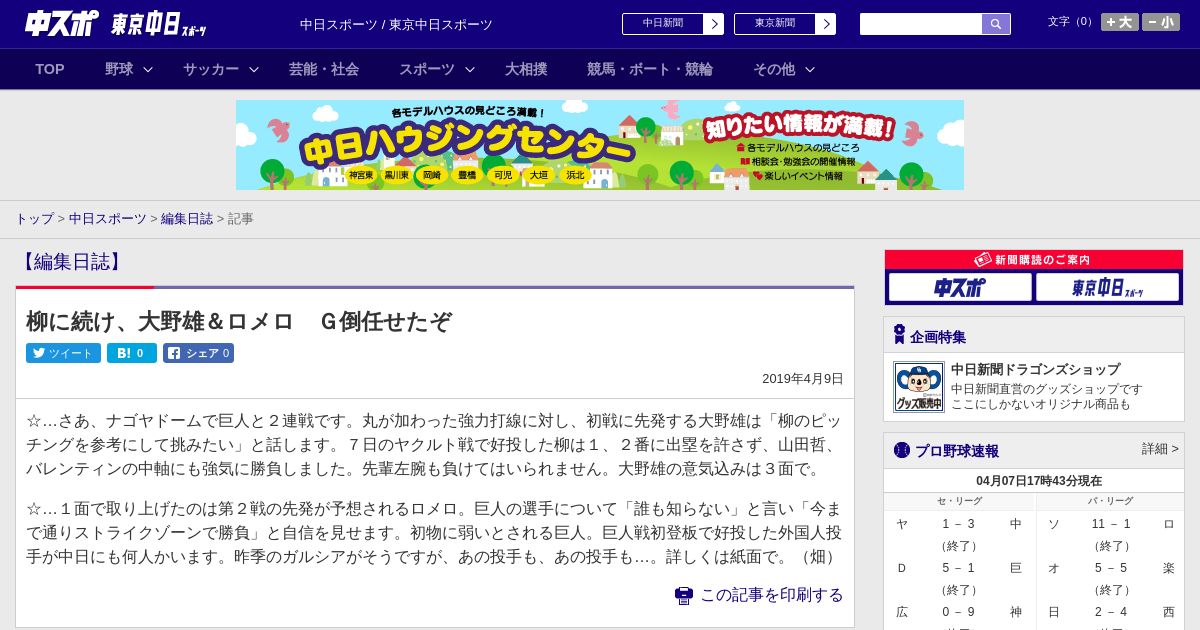This screenshot has width=1200, height=630.
Task: Click the プロ野球速報 baseball icon
Action: coord(901,450)
